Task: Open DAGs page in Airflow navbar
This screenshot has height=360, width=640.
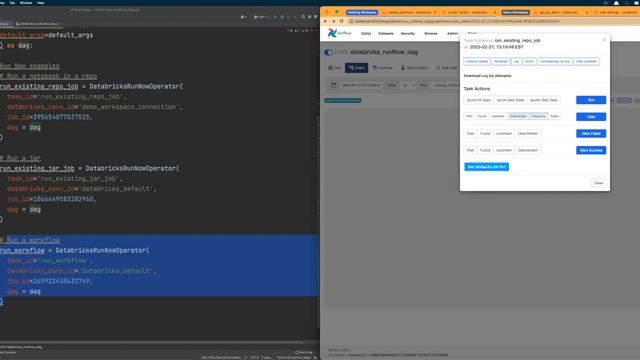Action: [x=366, y=33]
